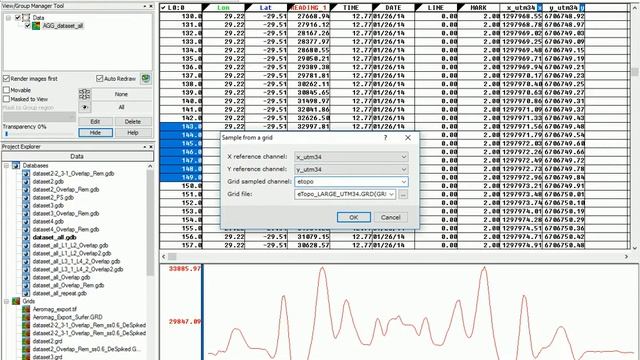This screenshot has width=640, height=360.
Task: Click the y marker on y_utm34 column header
Action: coord(582,8)
